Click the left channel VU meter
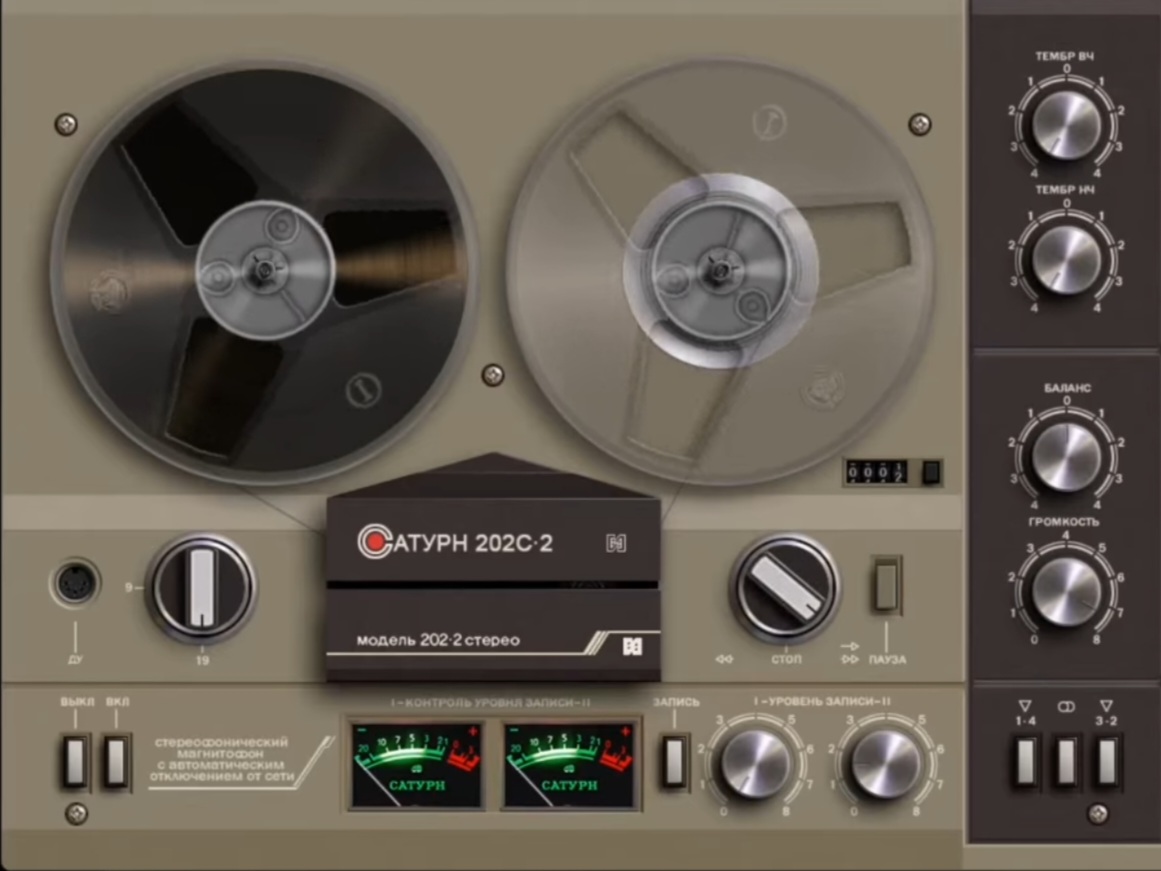Screen dimensions: 1161x871 (x=417, y=764)
